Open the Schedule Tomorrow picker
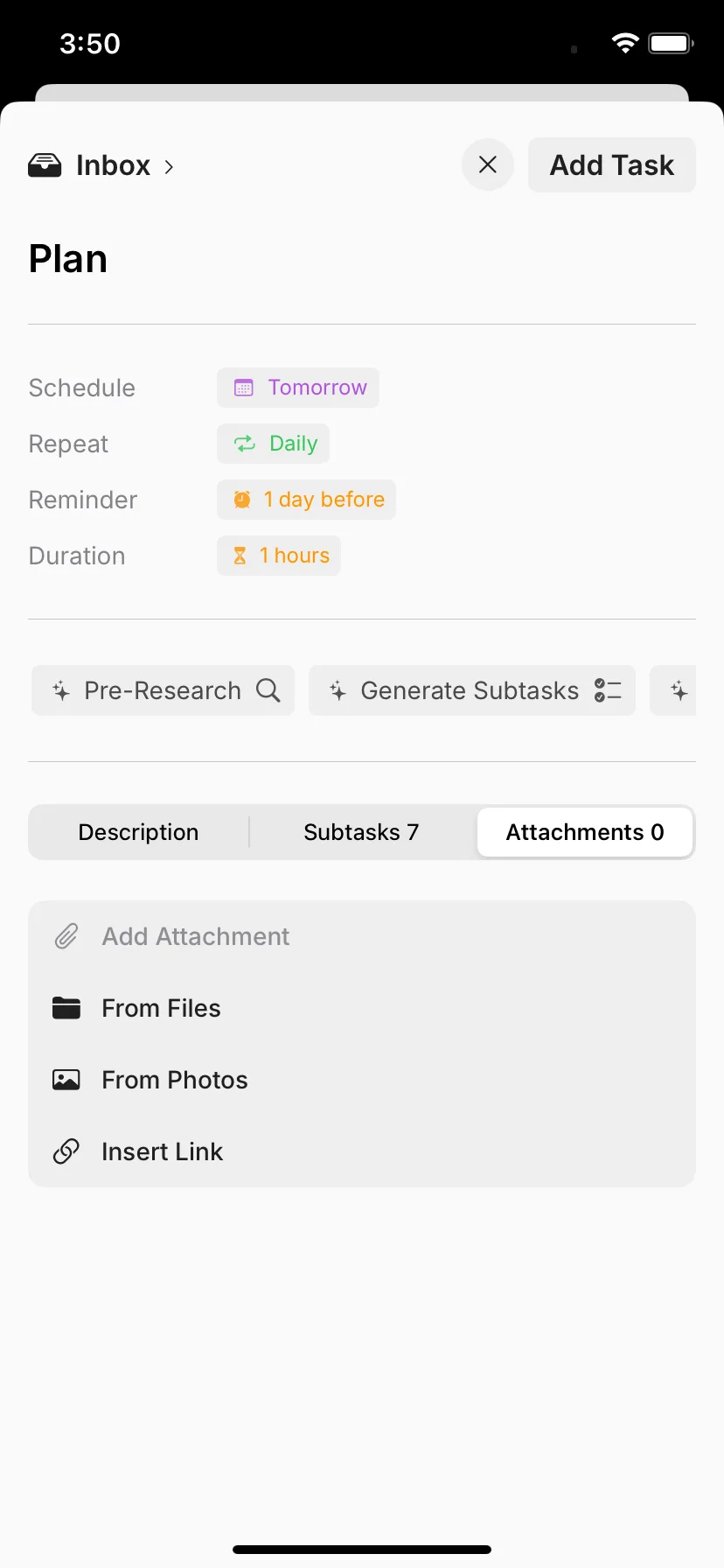The image size is (724, 1568). click(x=298, y=388)
